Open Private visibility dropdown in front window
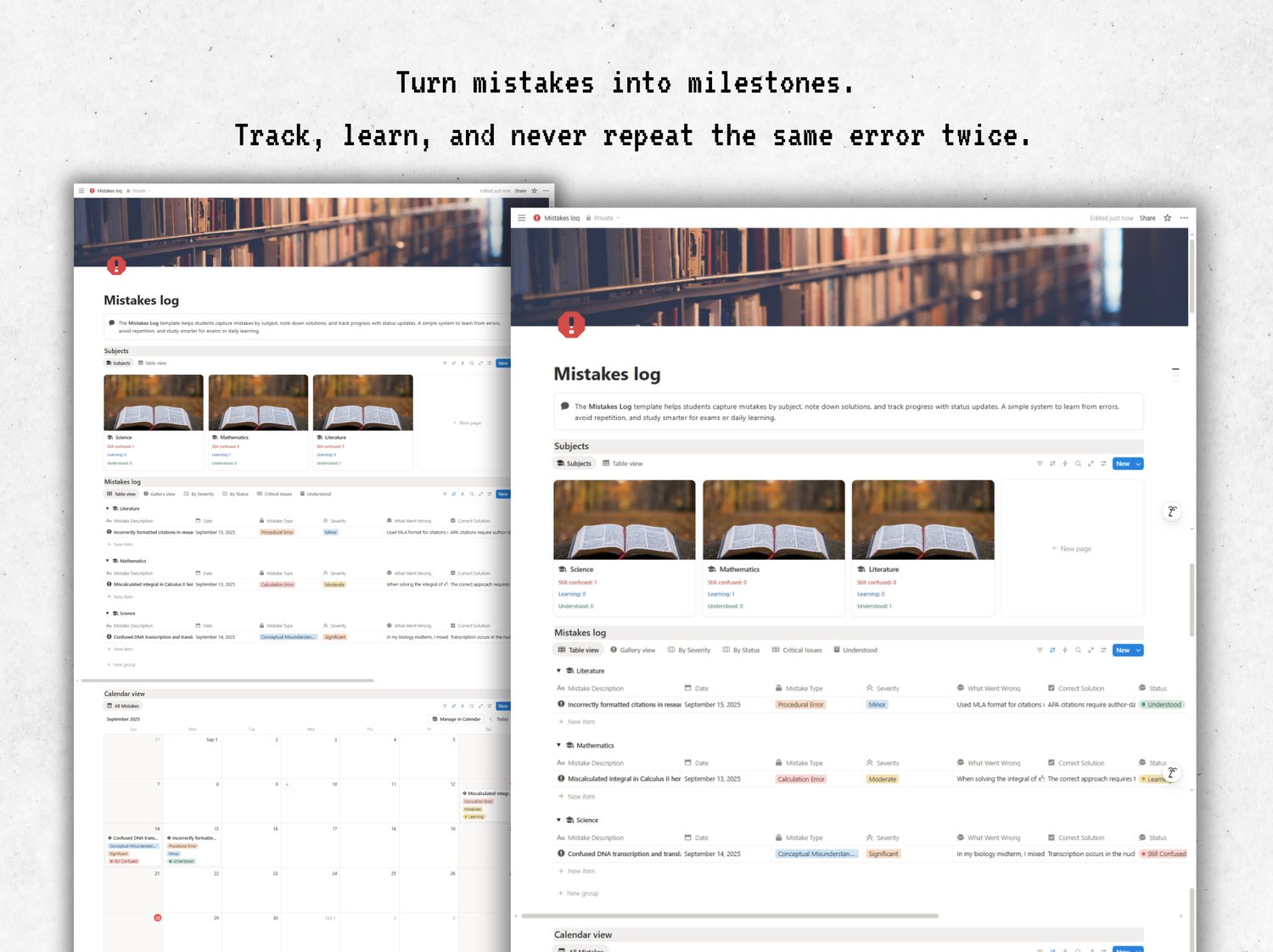This screenshot has height=952, width=1273. point(603,218)
